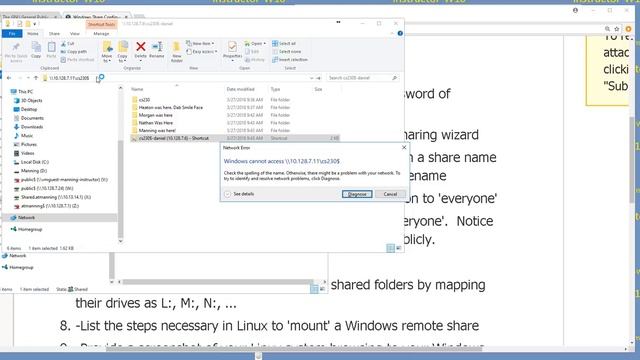Open recent locations dropdown next to Forward

point(28,78)
